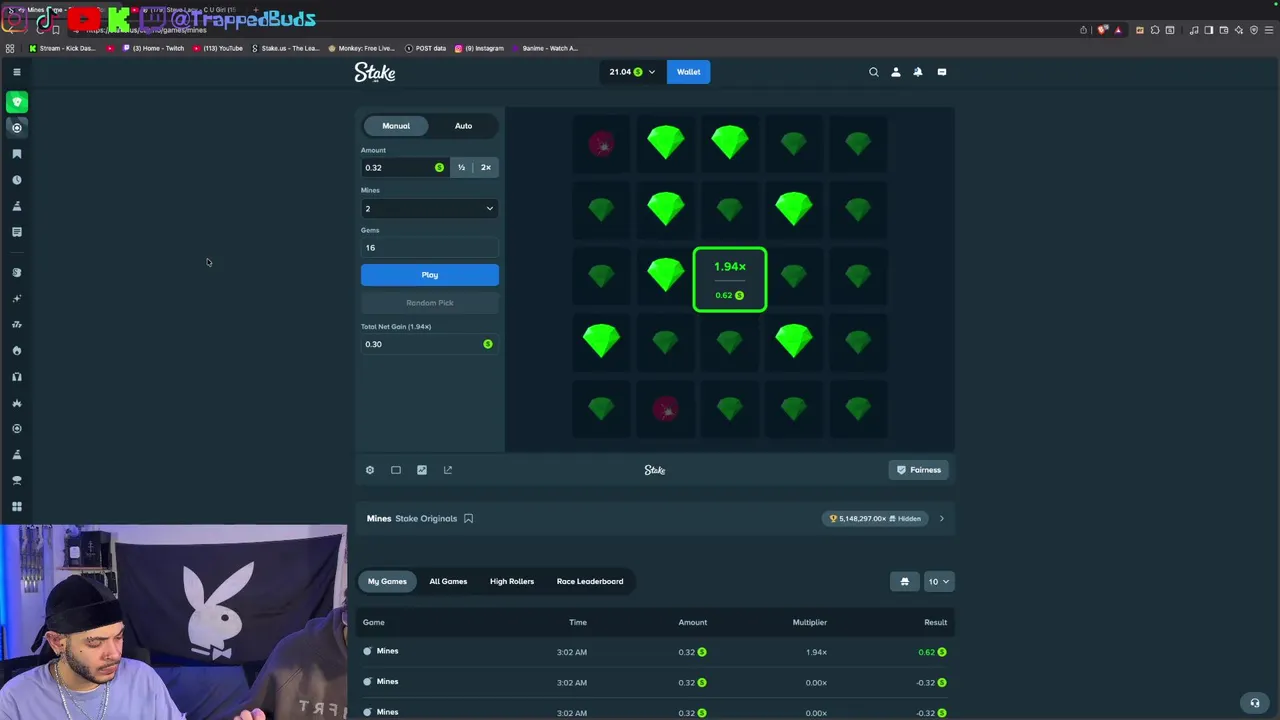
Task: Click the blue Play button
Action: click(x=430, y=275)
